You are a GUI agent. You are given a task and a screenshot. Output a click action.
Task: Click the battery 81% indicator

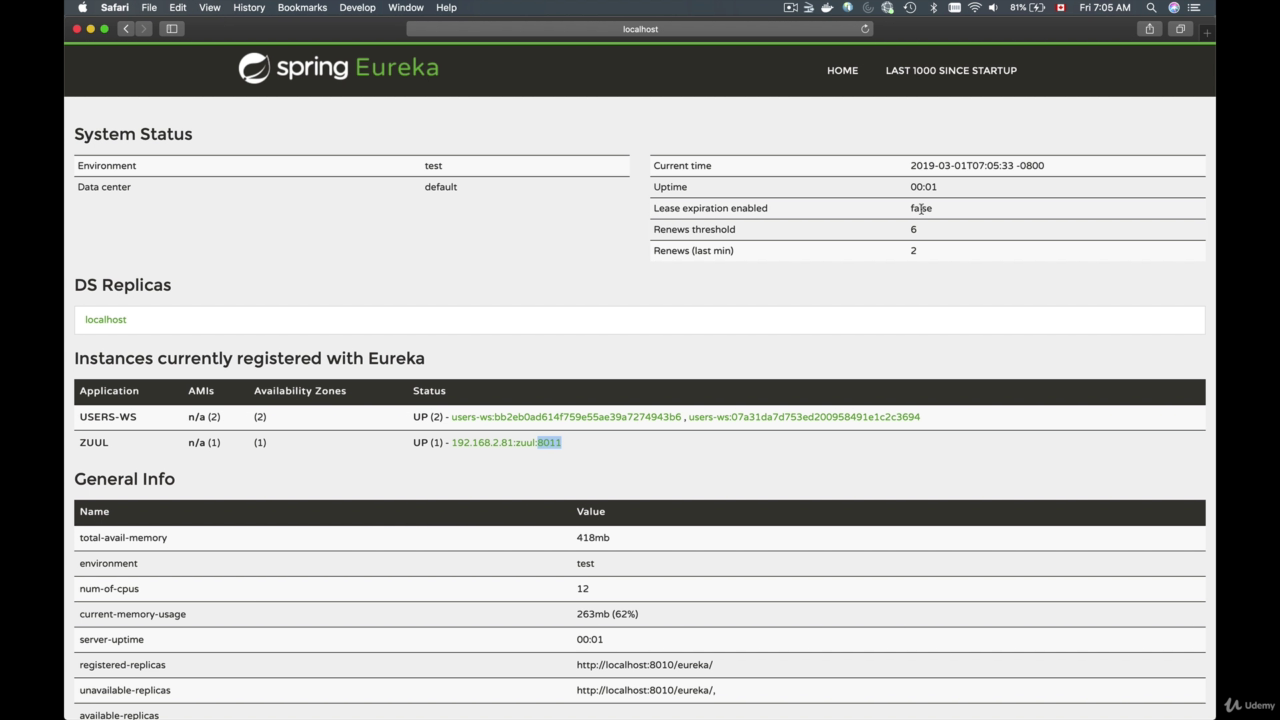1027,7
